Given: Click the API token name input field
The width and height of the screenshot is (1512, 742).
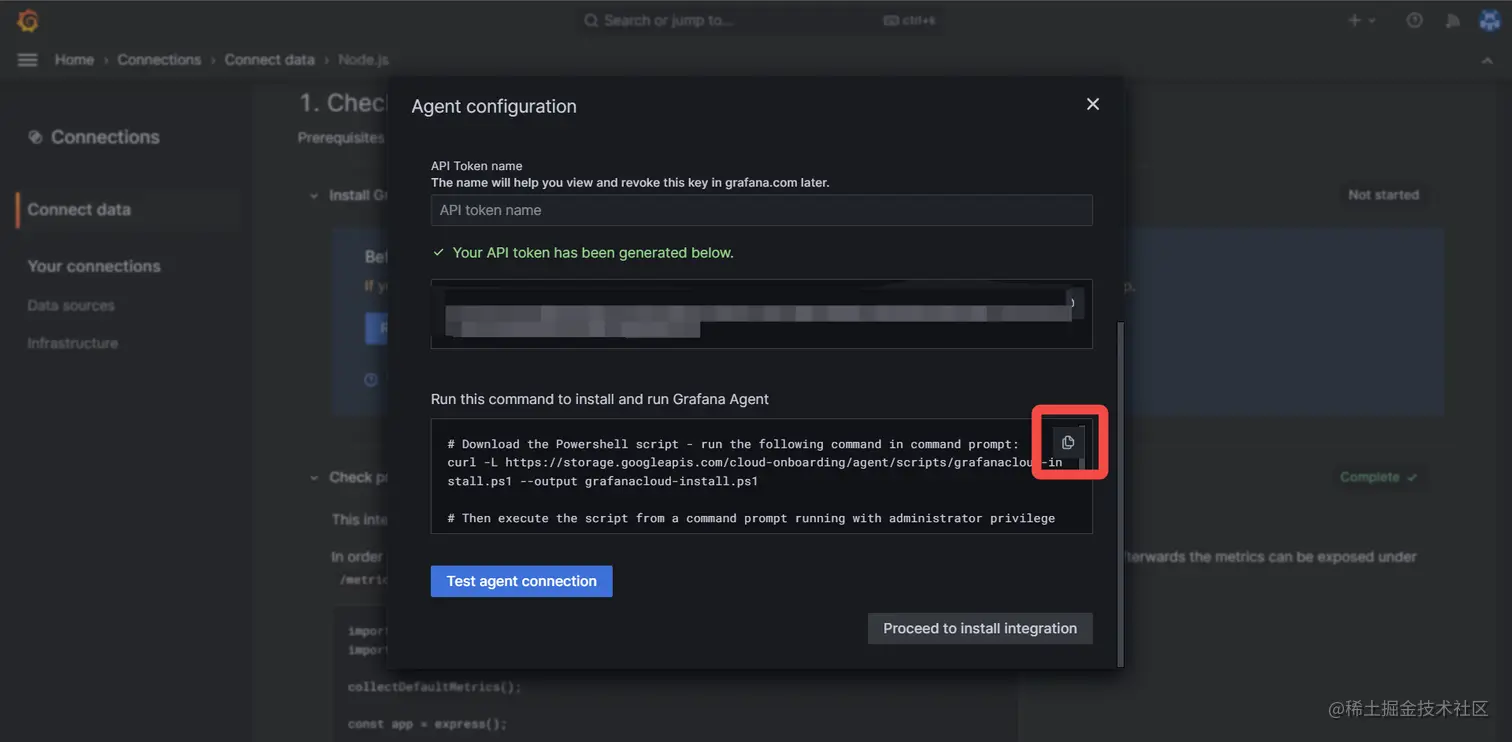Looking at the screenshot, I should click(761, 210).
